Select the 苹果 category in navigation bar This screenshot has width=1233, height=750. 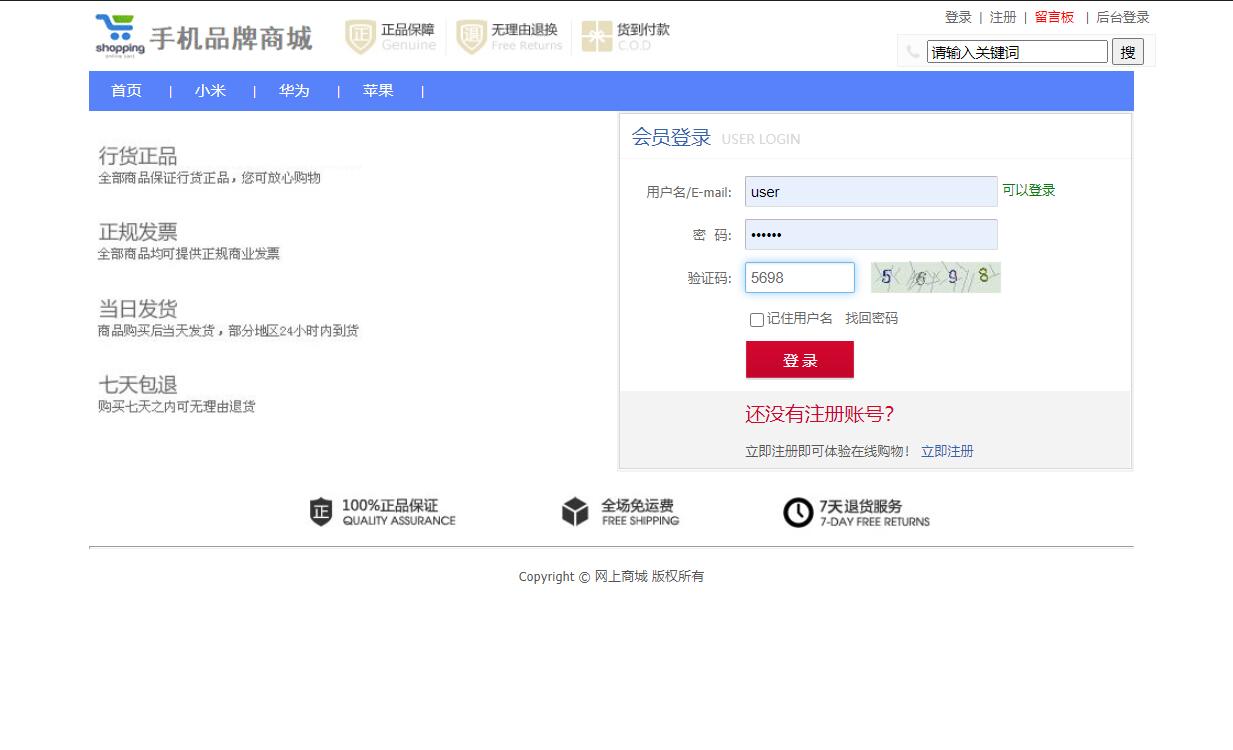tap(378, 90)
